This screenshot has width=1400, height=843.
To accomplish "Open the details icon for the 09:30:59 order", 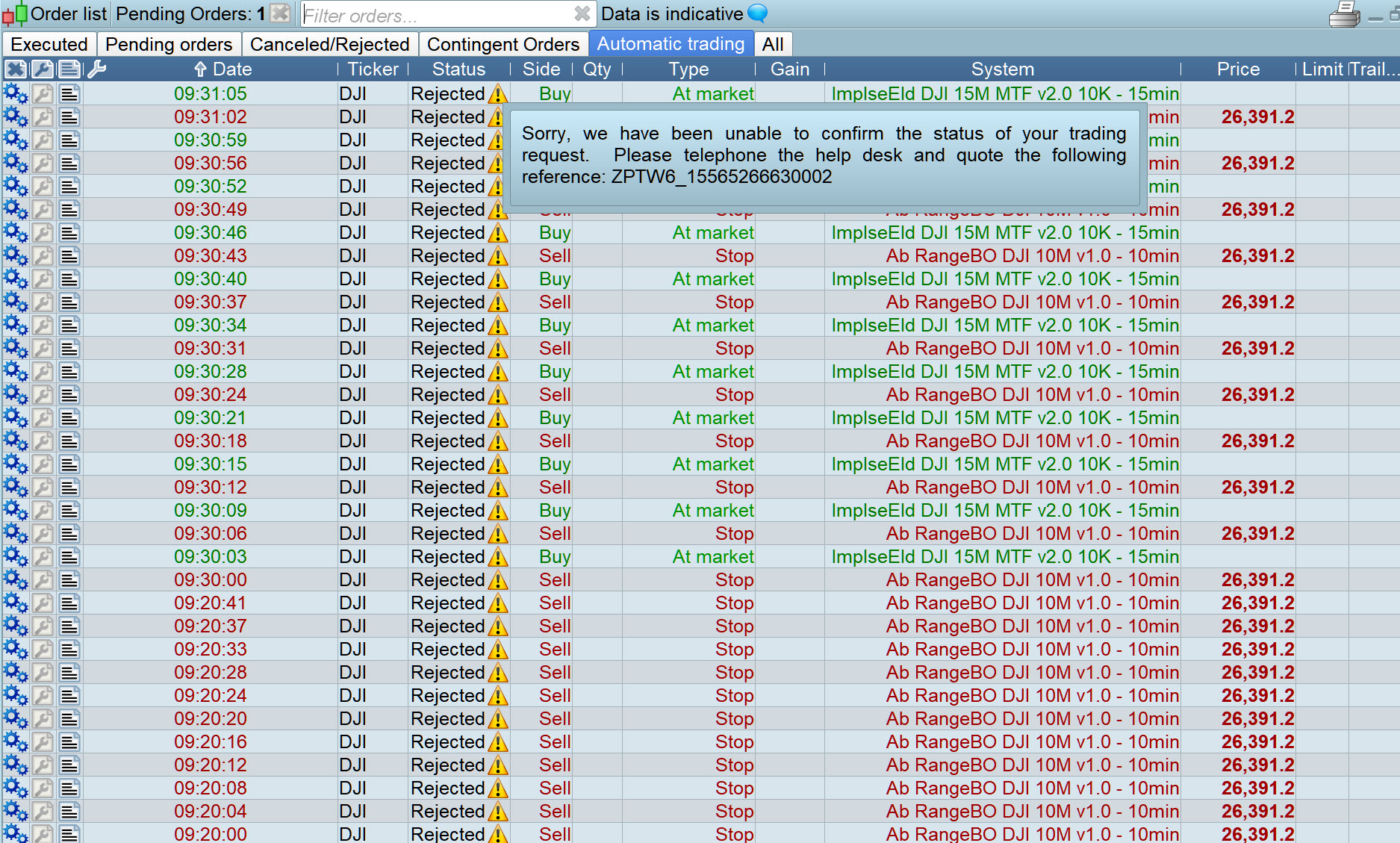I will 69,140.
